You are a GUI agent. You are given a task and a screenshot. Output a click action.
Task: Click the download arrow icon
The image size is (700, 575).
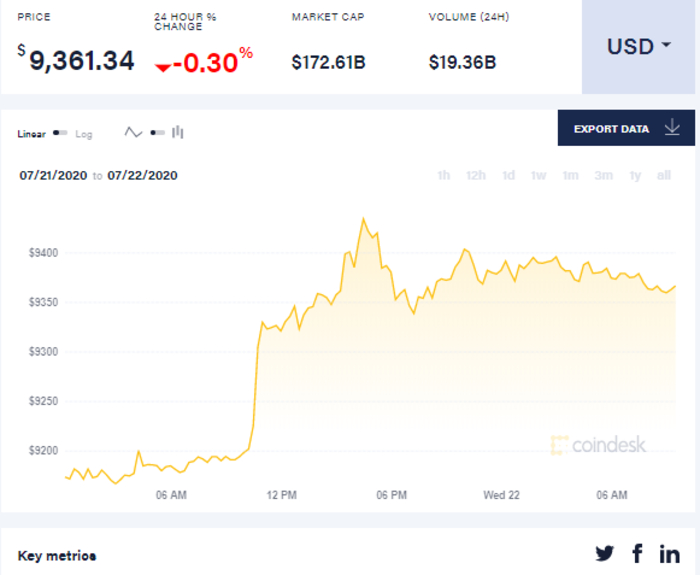[672, 128]
